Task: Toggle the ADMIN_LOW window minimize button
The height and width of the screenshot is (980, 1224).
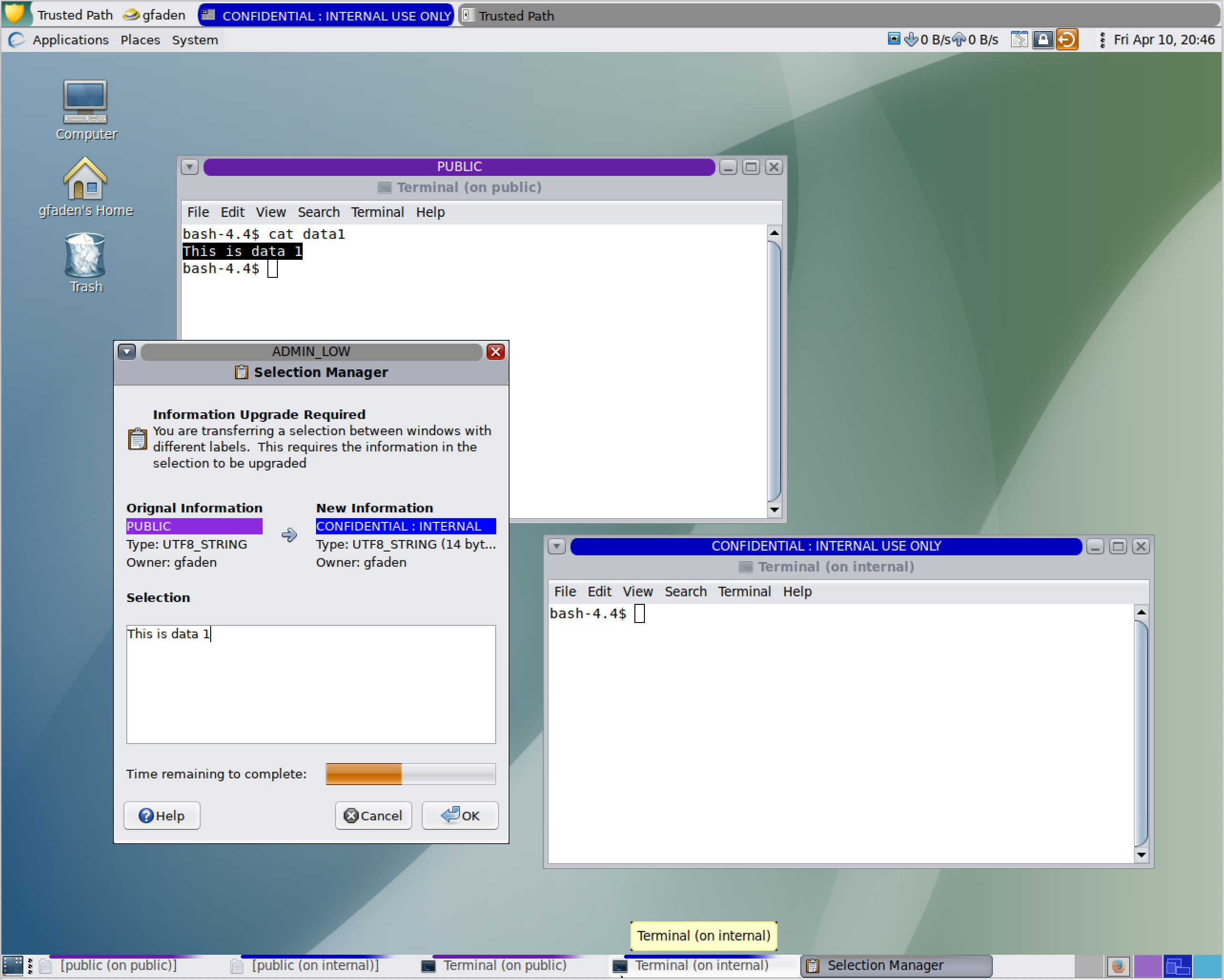Action: (127, 351)
